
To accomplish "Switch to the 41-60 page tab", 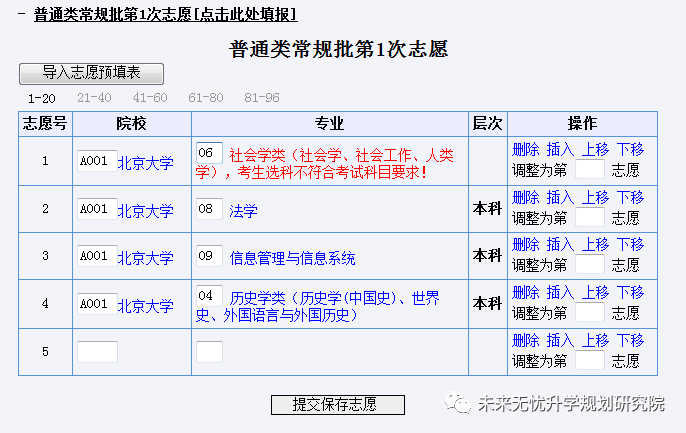I will click(x=150, y=98).
